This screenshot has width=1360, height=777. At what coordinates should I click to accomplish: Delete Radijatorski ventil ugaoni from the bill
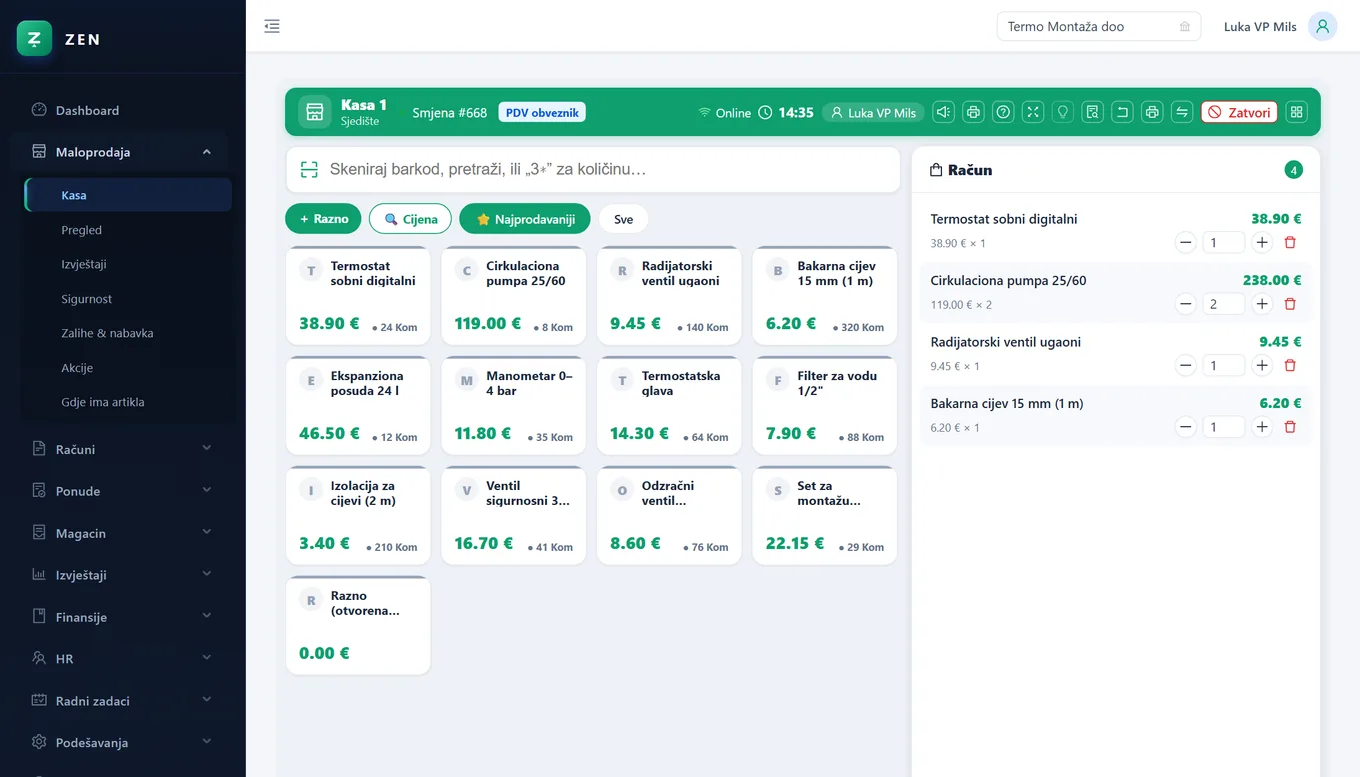(1290, 365)
